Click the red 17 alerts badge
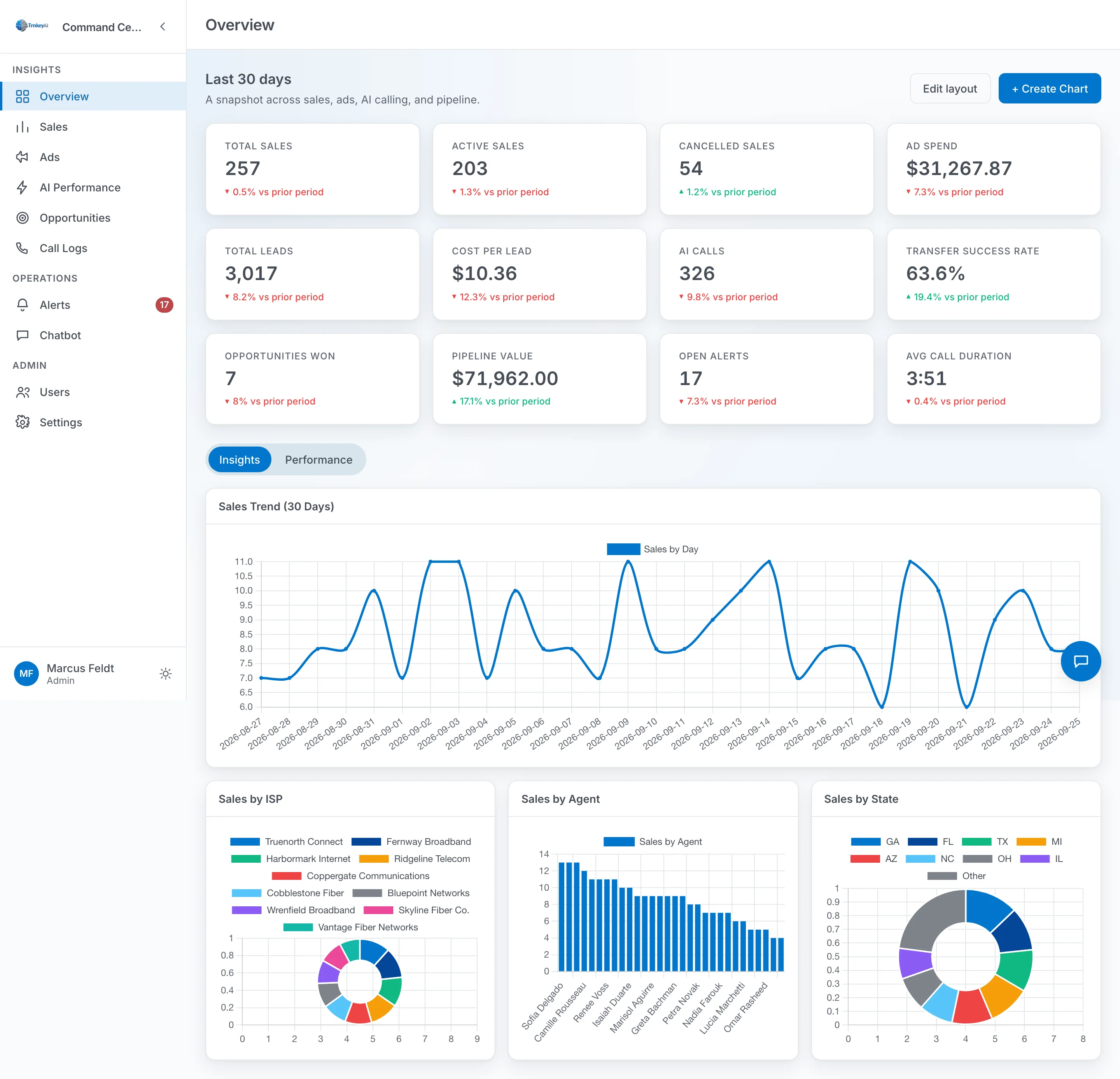Image resolution: width=1120 pixels, height=1079 pixels. pos(164,305)
